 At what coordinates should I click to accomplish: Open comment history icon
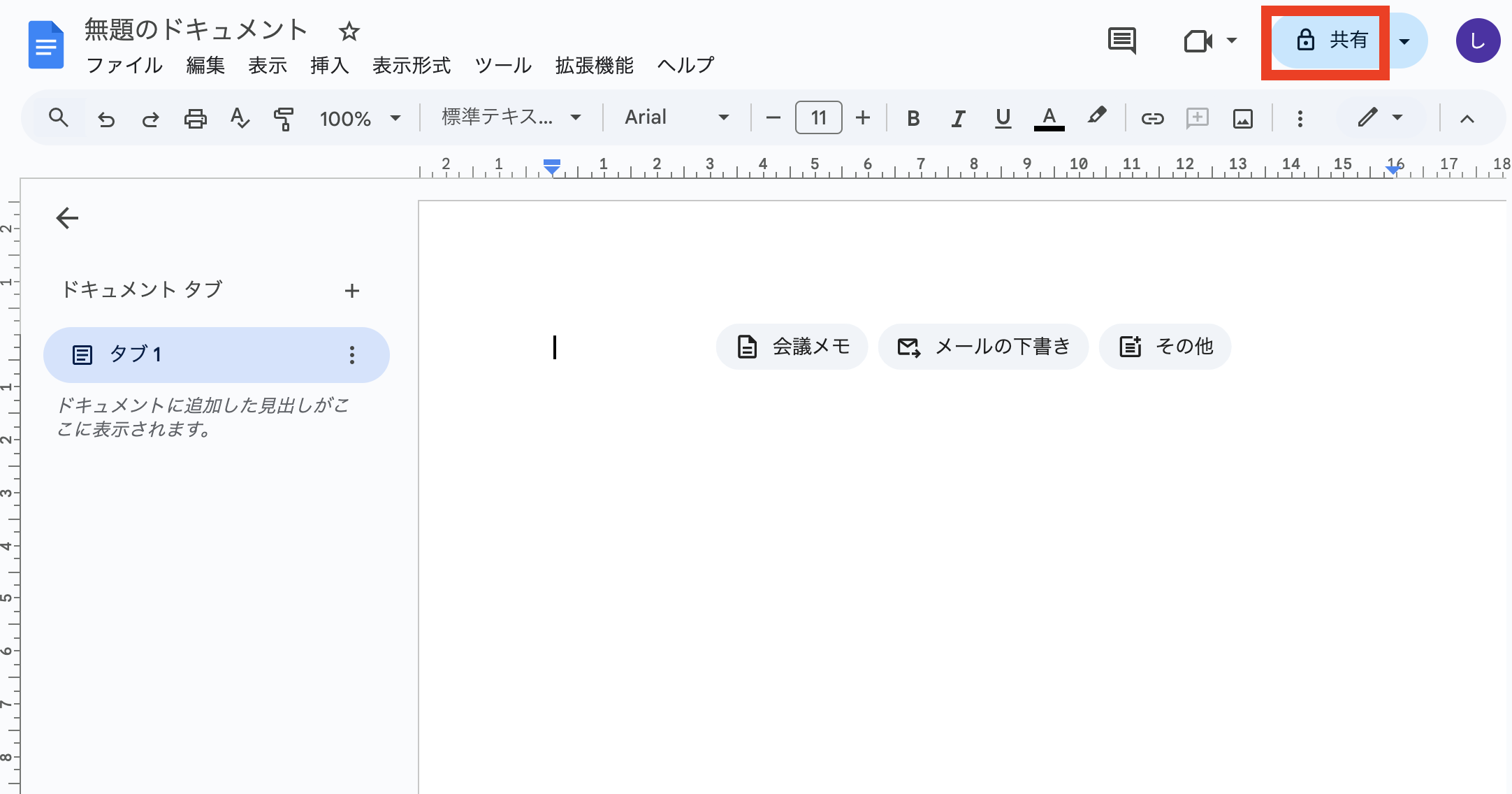tap(1122, 41)
